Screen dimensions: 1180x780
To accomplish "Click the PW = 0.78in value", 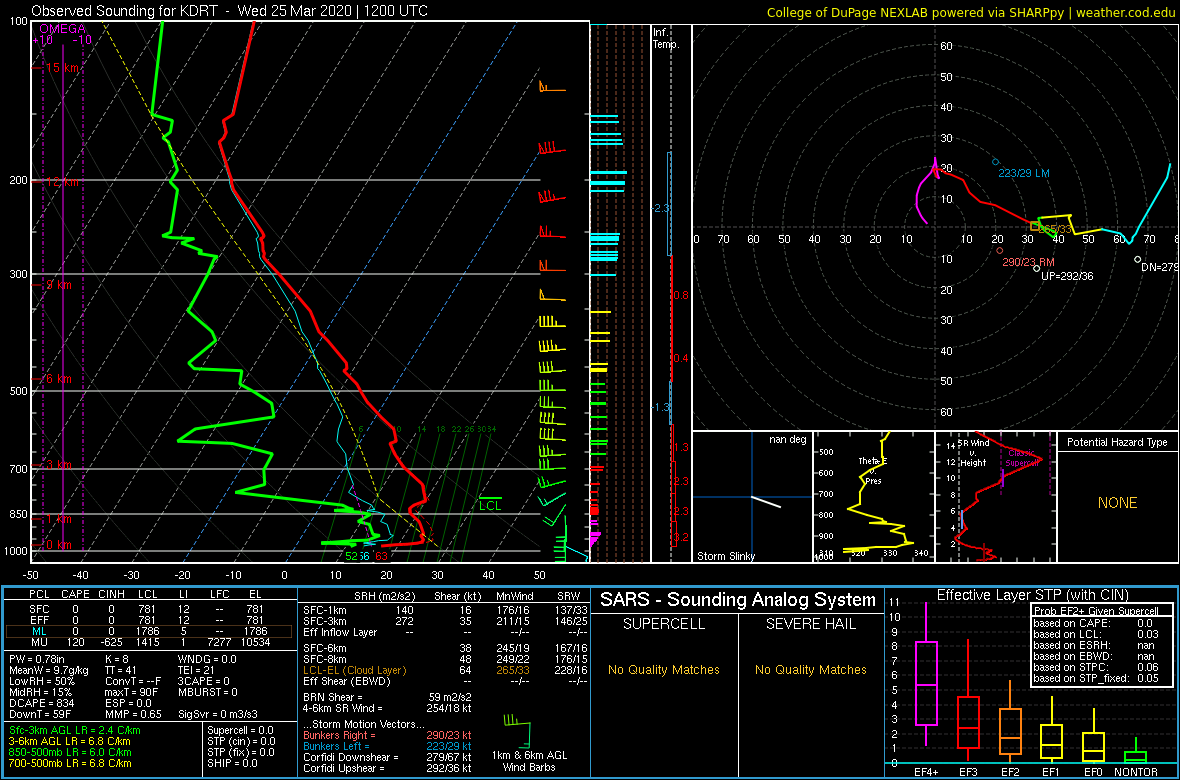I will (38, 660).
